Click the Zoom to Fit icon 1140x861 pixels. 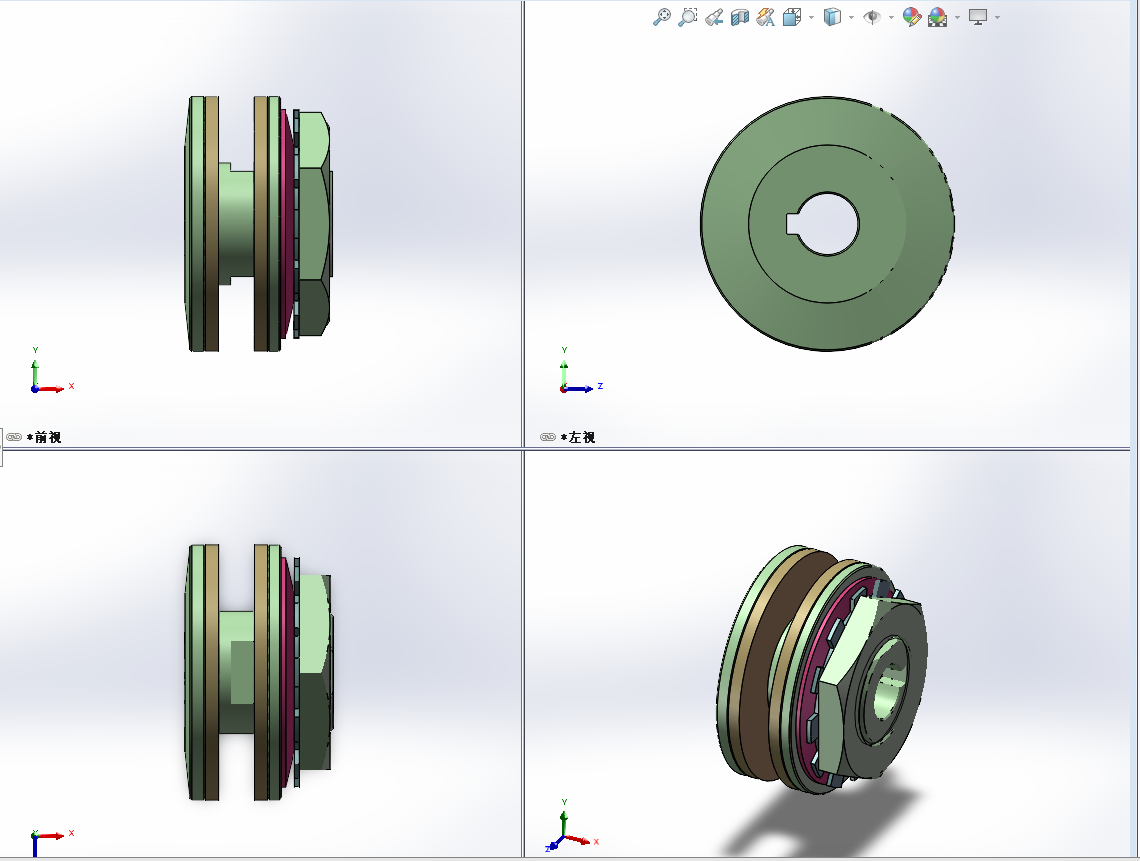tap(662, 17)
